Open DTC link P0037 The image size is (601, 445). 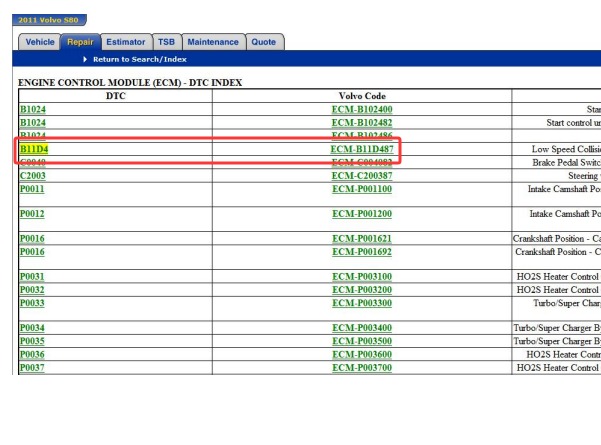32,368
